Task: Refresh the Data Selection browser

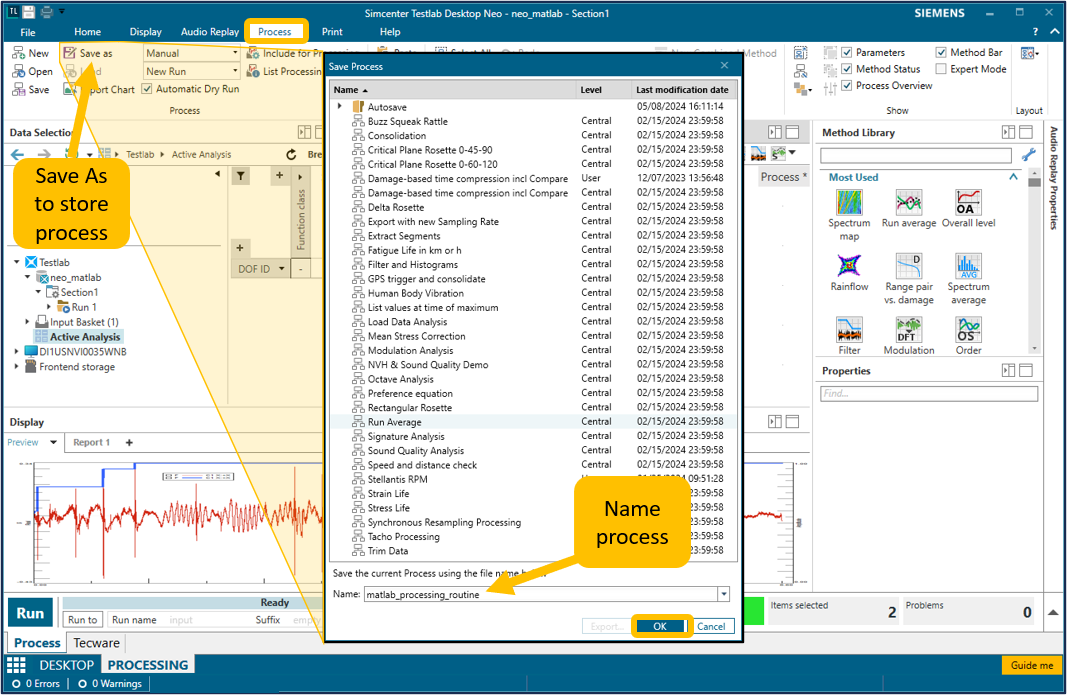Action: click(x=291, y=155)
